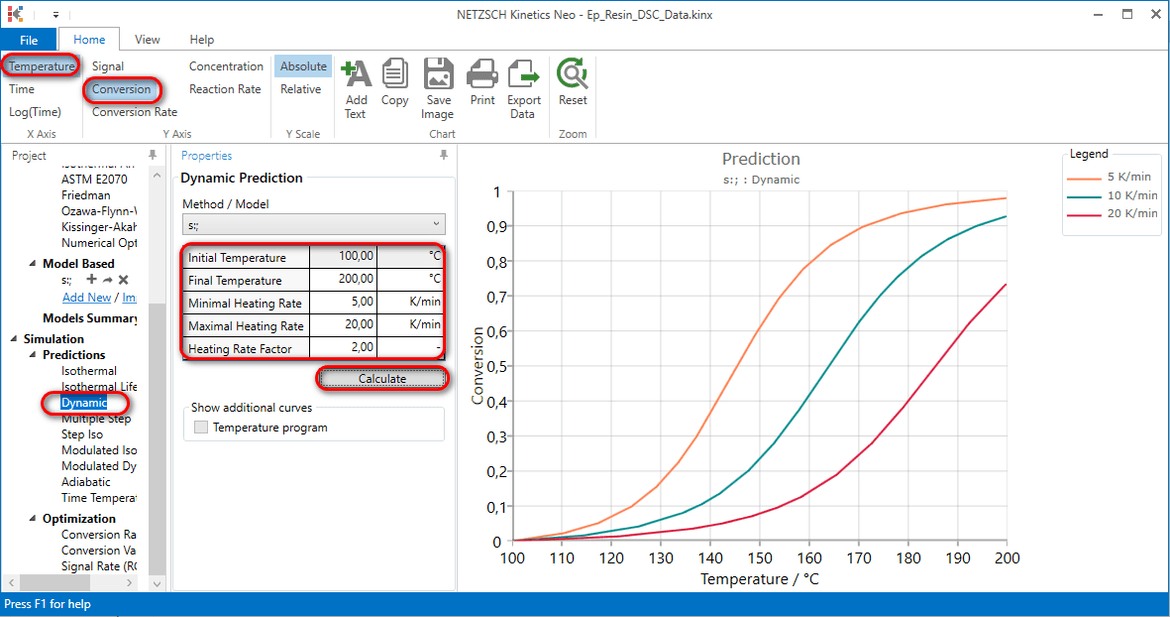Open the File menu
The image size is (1170, 617).
click(29, 39)
